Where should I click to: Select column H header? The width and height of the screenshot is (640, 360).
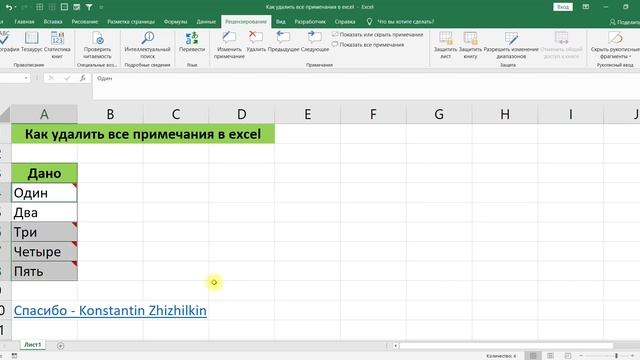coord(505,114)
